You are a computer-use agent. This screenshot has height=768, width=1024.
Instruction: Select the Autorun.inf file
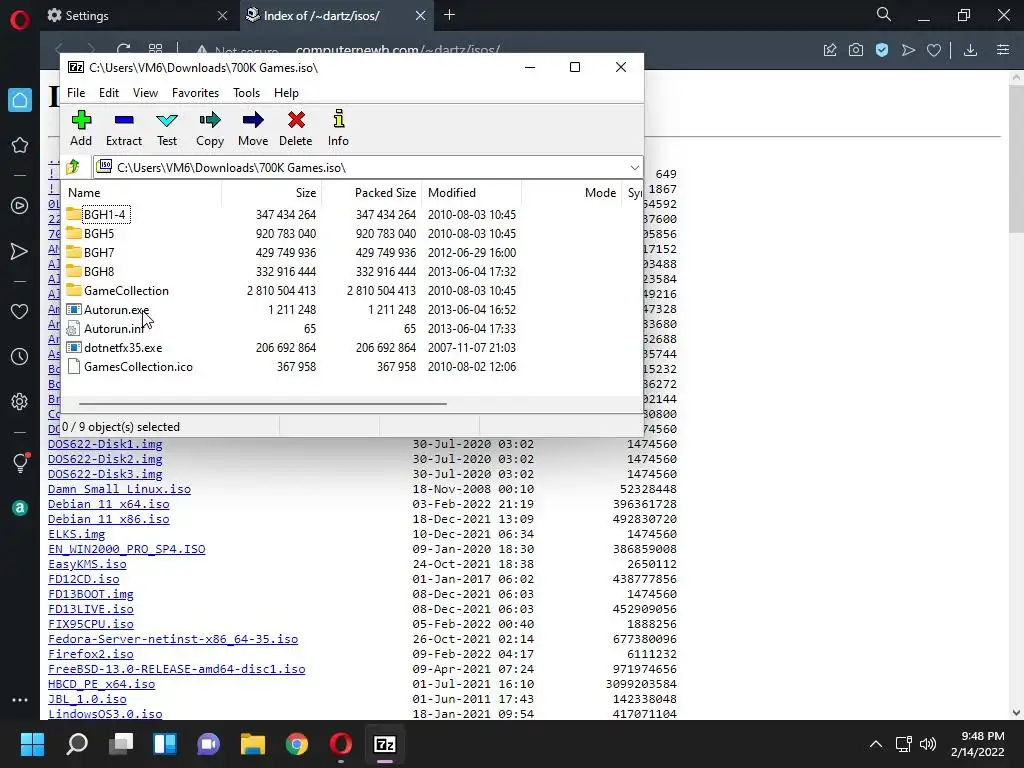[114, 328]
